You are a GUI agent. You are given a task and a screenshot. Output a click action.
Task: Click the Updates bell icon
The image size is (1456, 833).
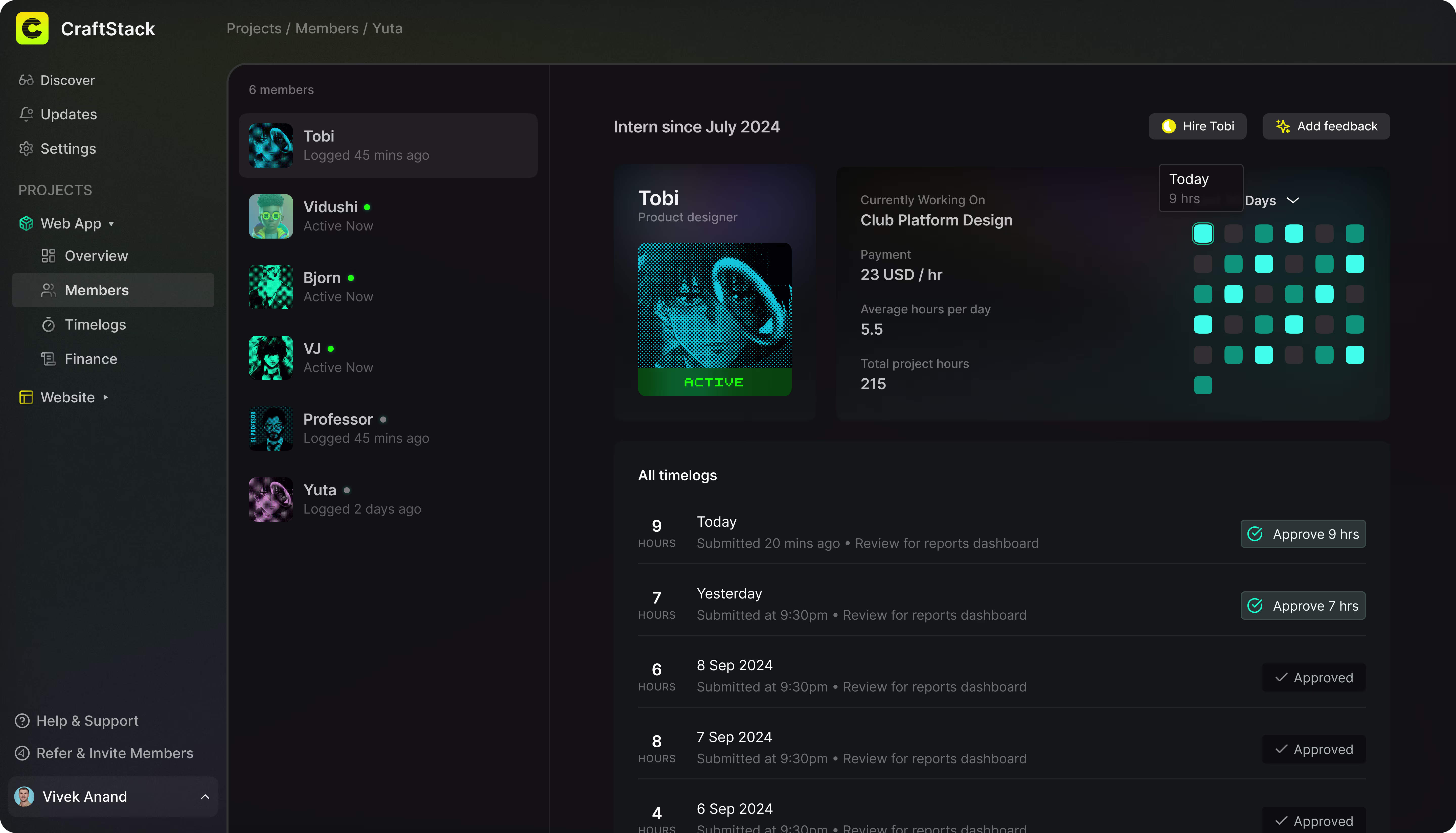tap(26, 114)
